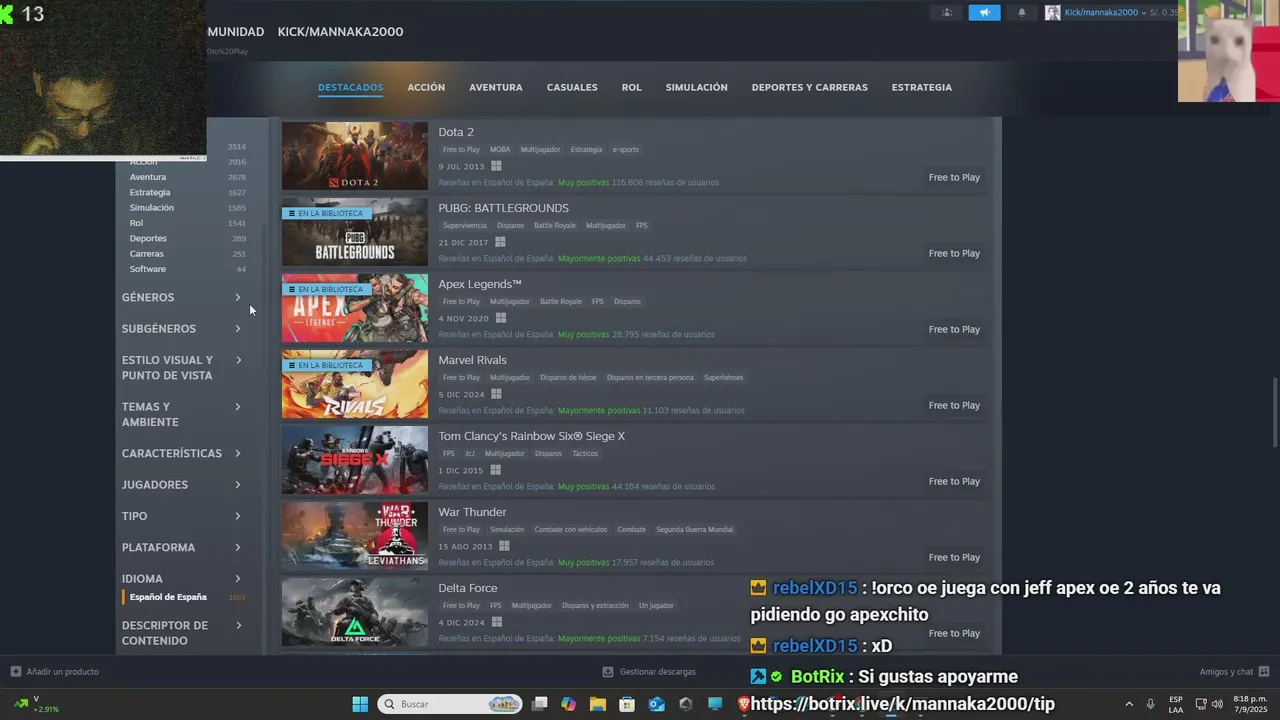Switch to the AVENTURA tab
The width and height of the screenshot is (1280, 720).
pos(496,87)
